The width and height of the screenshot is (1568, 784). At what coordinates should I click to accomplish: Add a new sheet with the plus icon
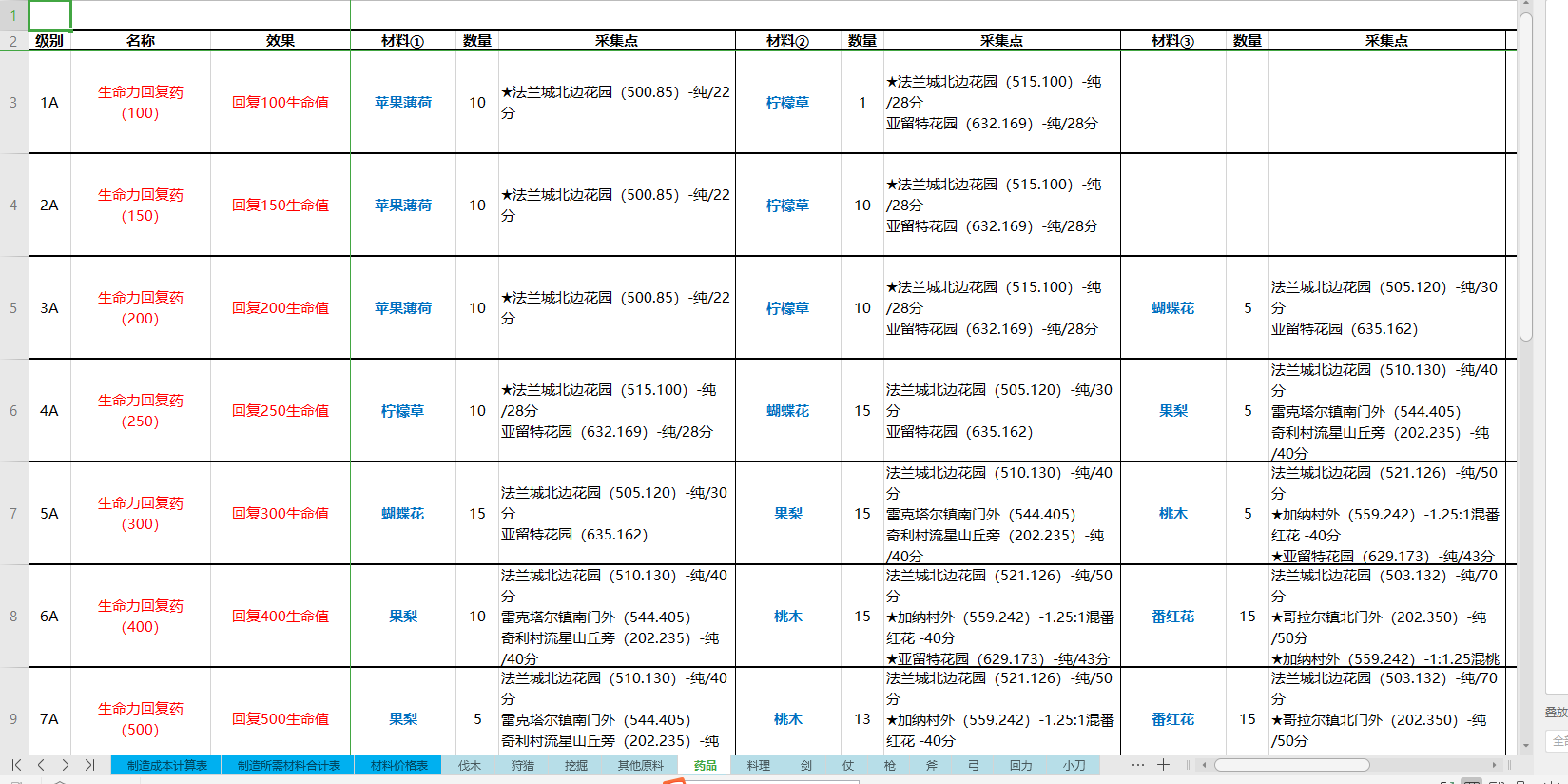pos(1163,765)
